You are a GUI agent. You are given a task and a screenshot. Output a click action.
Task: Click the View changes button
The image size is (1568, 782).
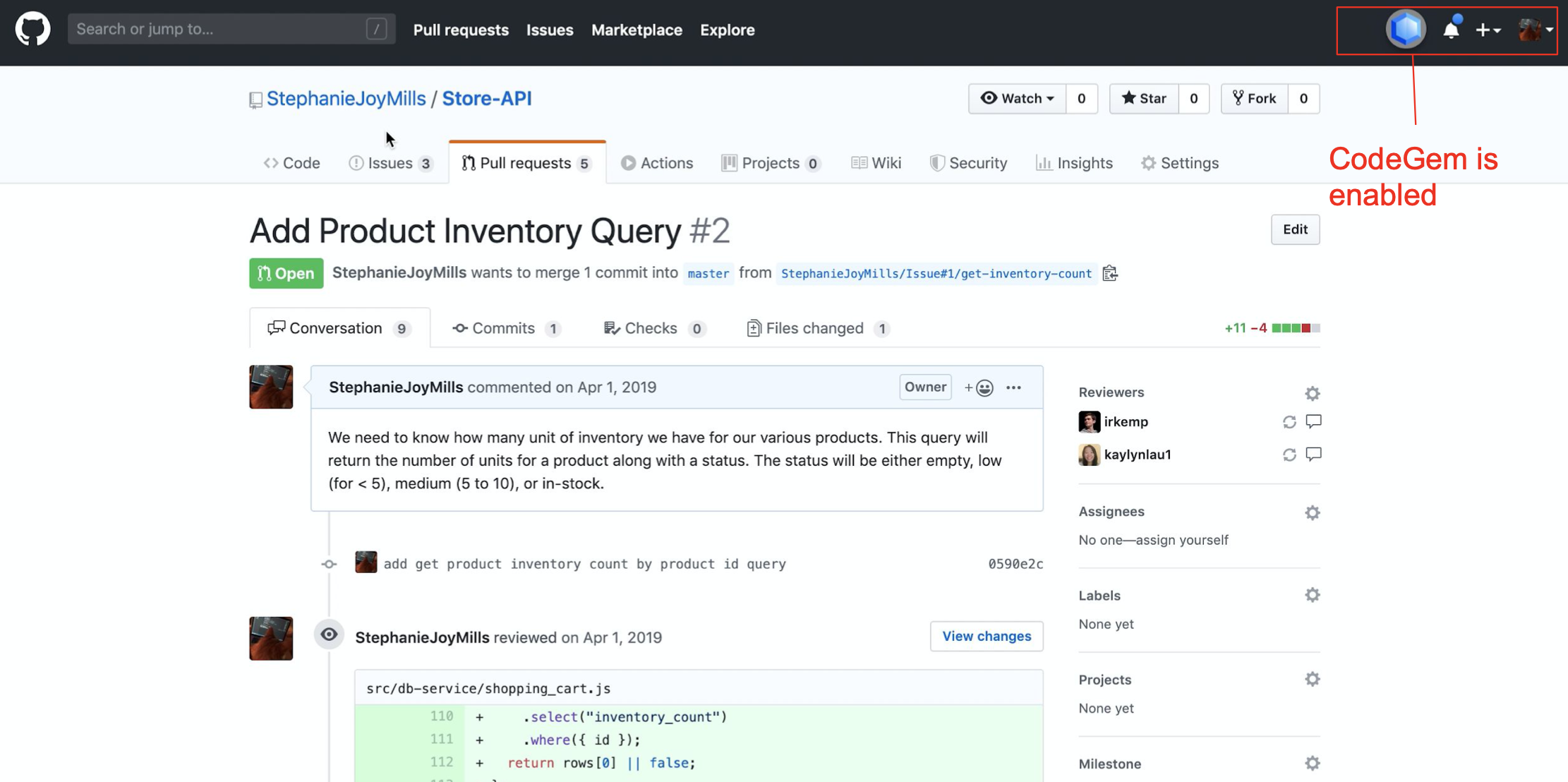point(986,636)
